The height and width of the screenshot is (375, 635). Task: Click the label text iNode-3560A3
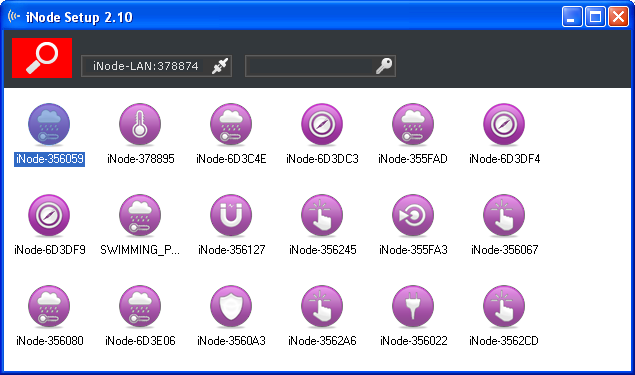point(231,341)
